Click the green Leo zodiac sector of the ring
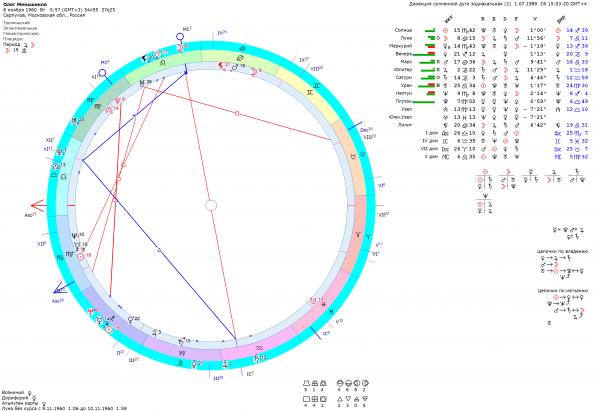 point(163,64)
